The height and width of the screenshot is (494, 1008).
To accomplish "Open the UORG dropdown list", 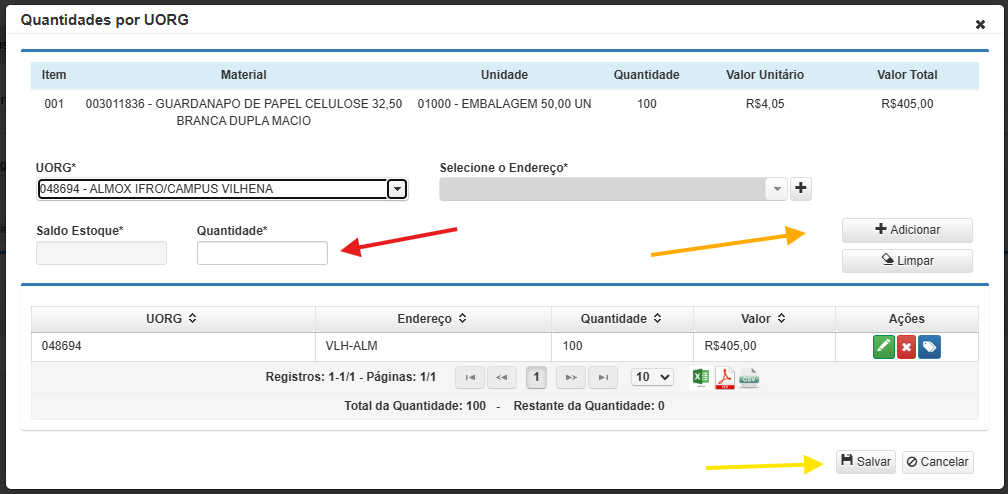I will pyautogui.click(x=397, y=189).
